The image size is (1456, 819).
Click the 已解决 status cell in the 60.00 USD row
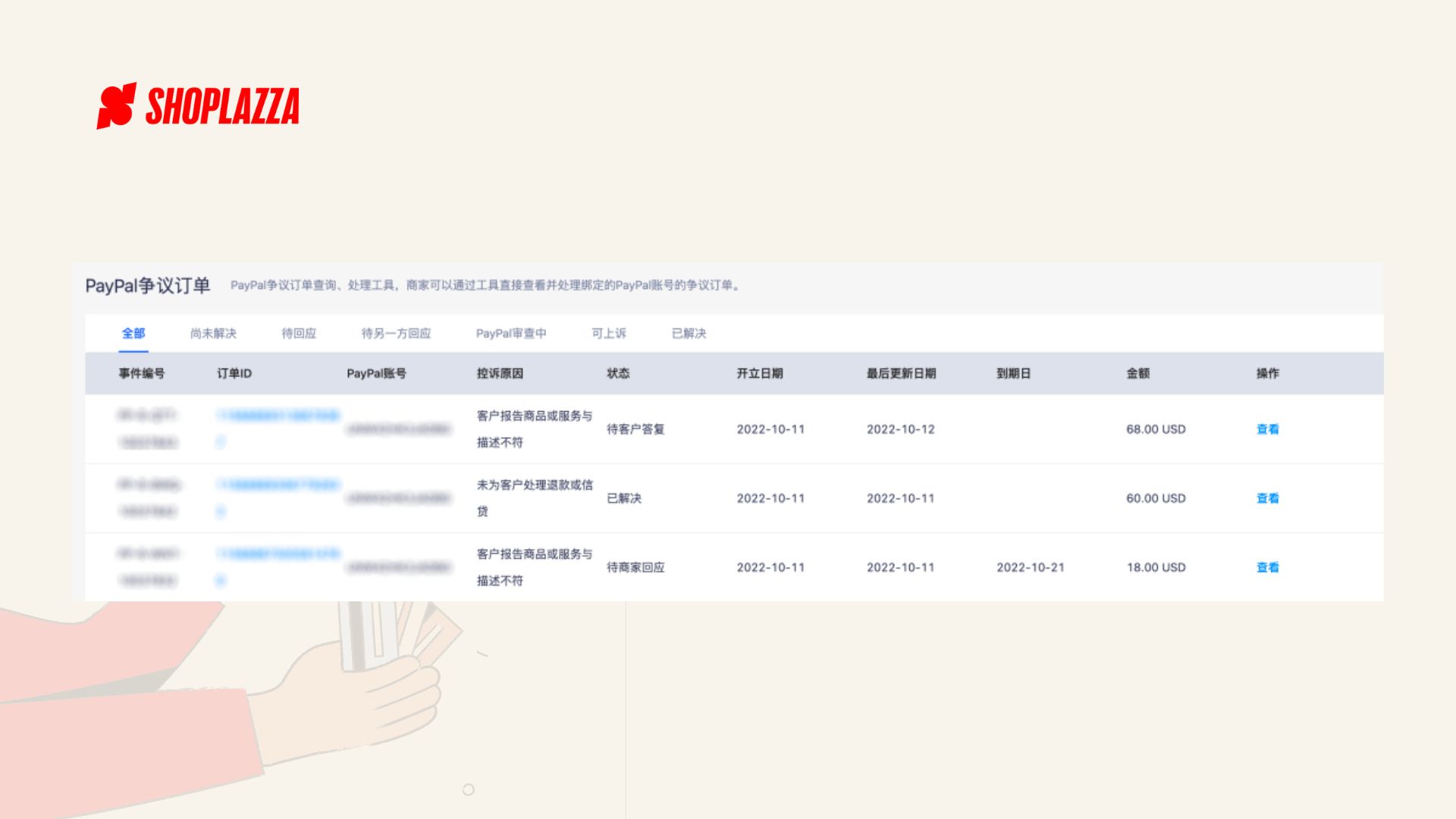pos(624,498)
